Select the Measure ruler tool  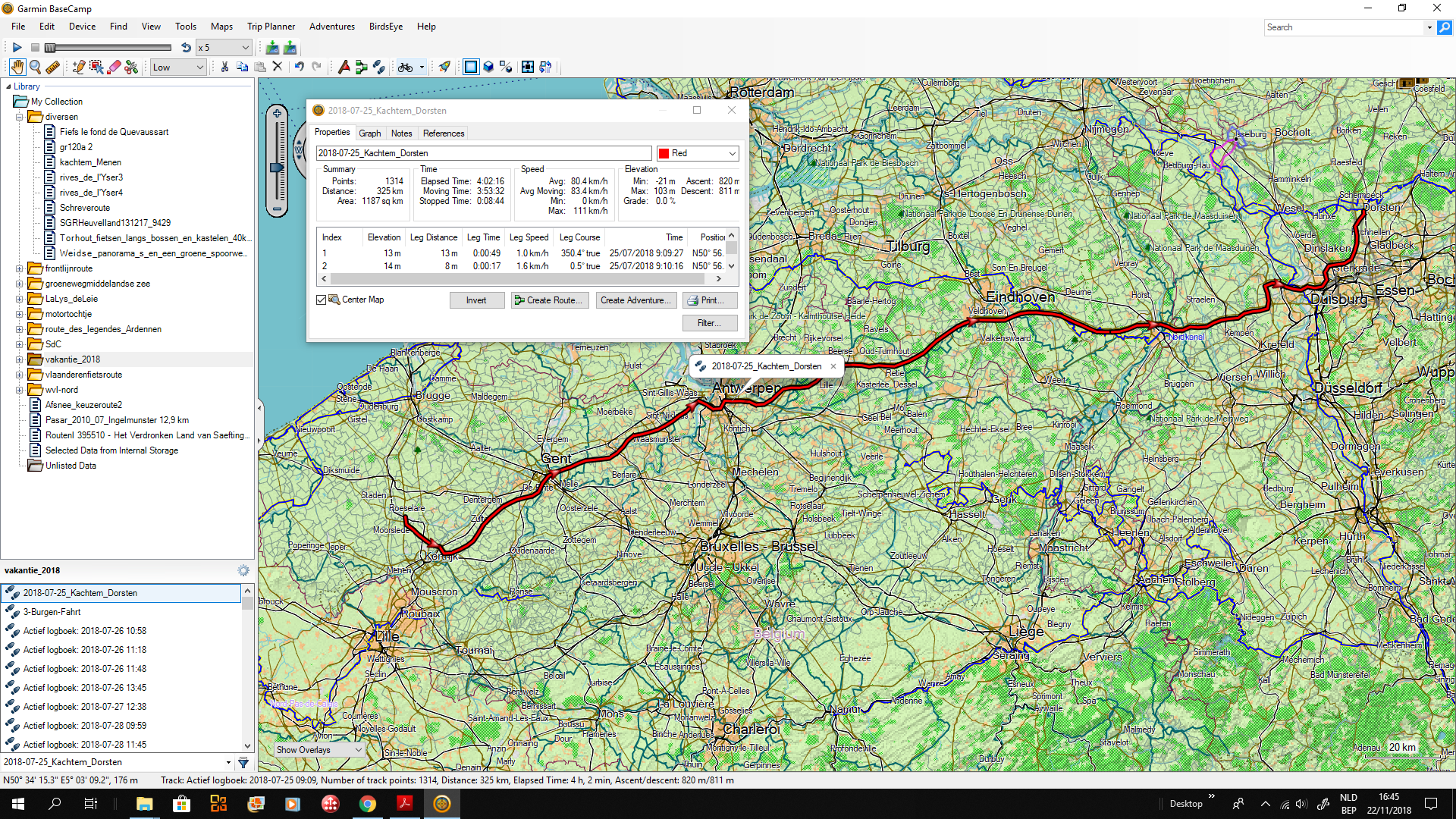pos(52,67)
